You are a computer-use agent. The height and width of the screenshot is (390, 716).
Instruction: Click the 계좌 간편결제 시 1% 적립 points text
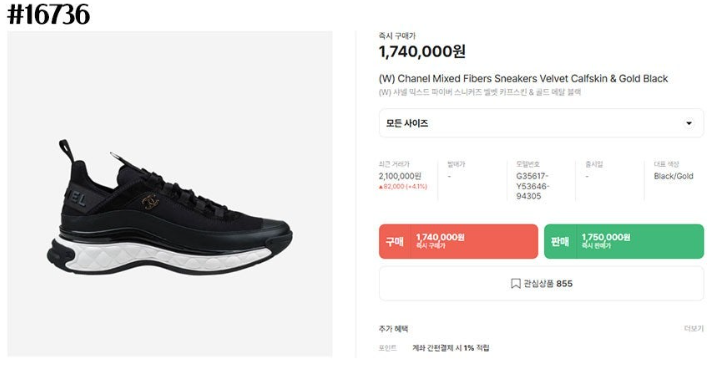[x=451, y=348]
